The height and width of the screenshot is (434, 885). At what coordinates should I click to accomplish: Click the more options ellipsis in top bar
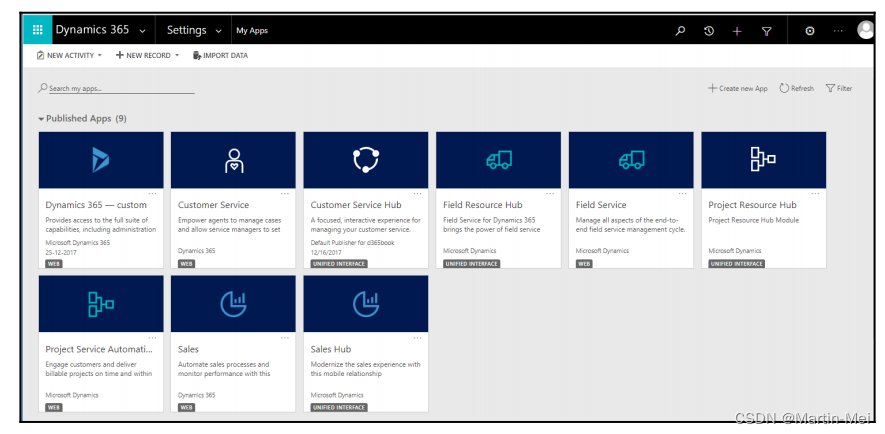click(838, 31)
